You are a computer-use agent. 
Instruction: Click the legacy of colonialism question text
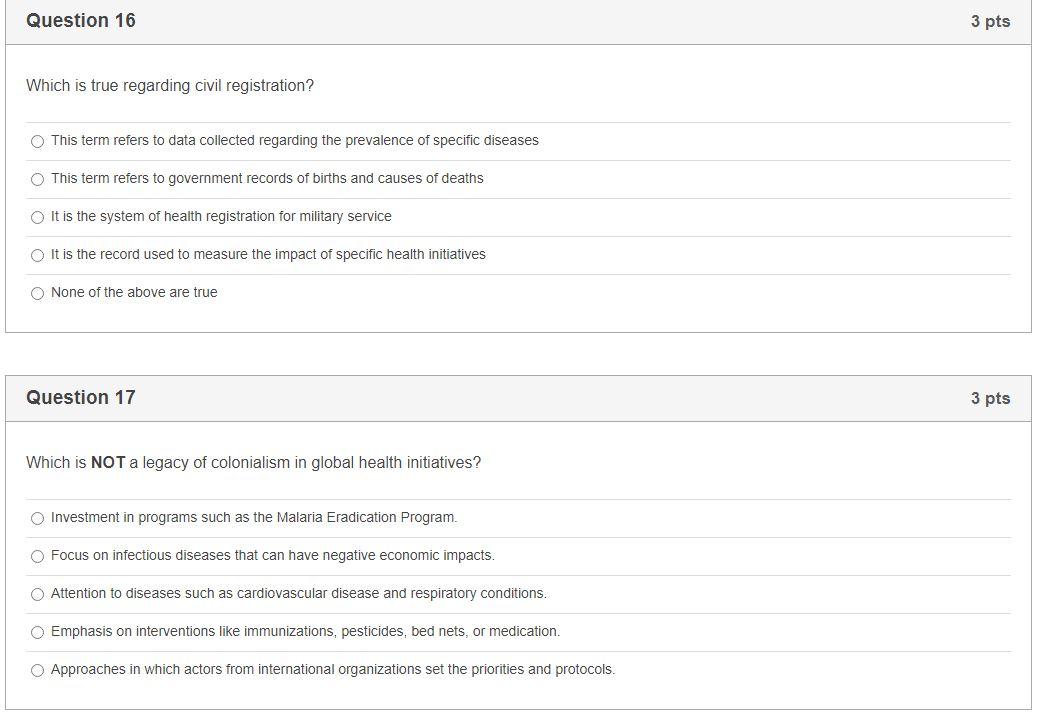click(253, 463)
